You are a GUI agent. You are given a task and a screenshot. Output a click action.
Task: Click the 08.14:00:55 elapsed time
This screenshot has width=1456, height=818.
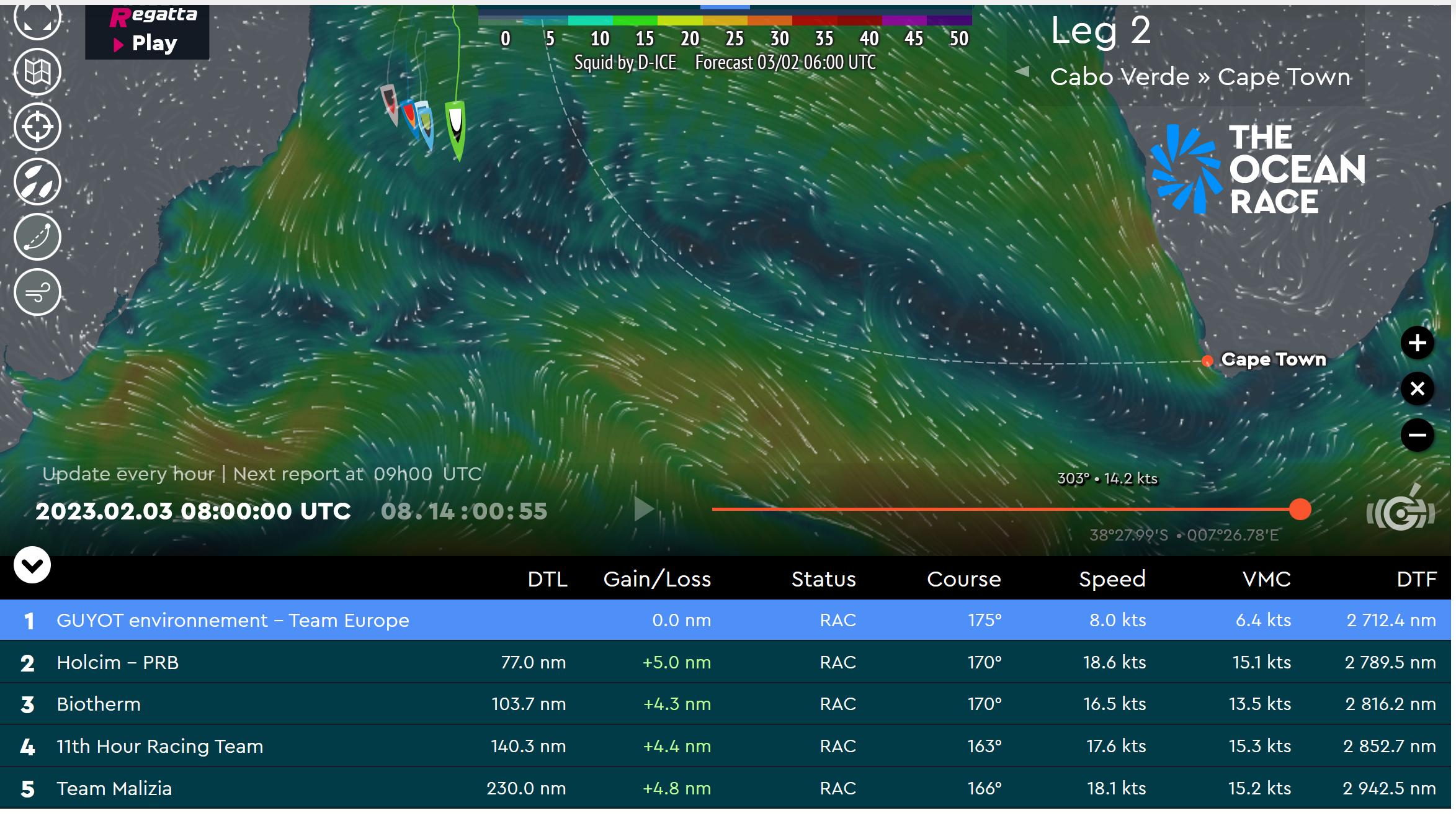click(464, 511)
